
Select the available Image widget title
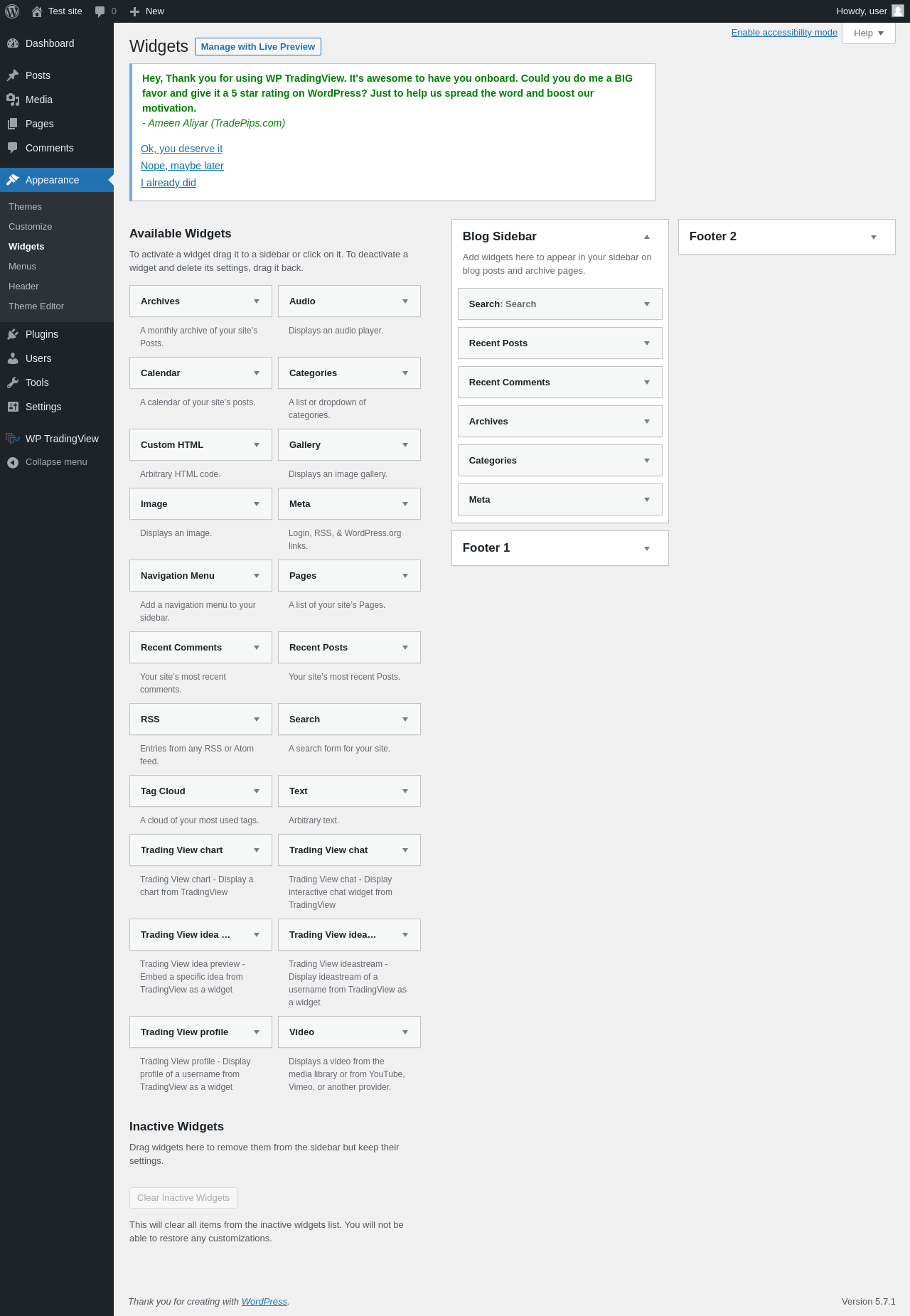tap(154, 504)
